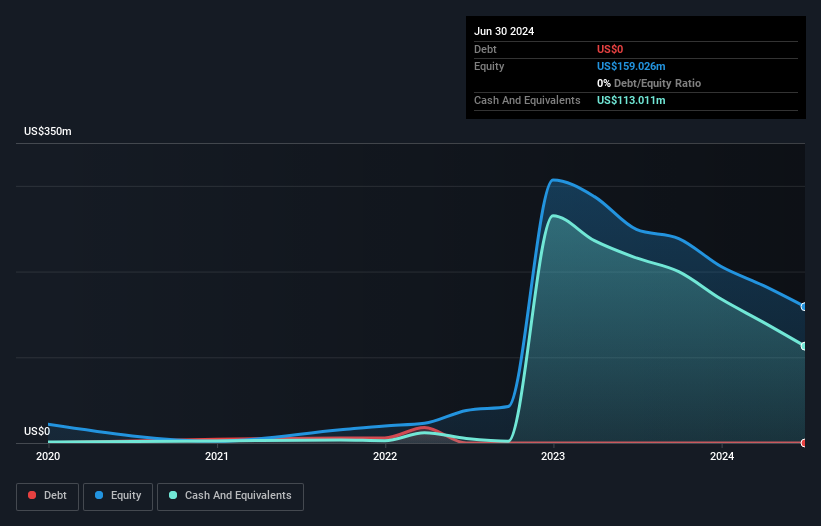821x526 pixels.
Task: Select the Equity end-point marker on chart
Action: click(804, 307)
